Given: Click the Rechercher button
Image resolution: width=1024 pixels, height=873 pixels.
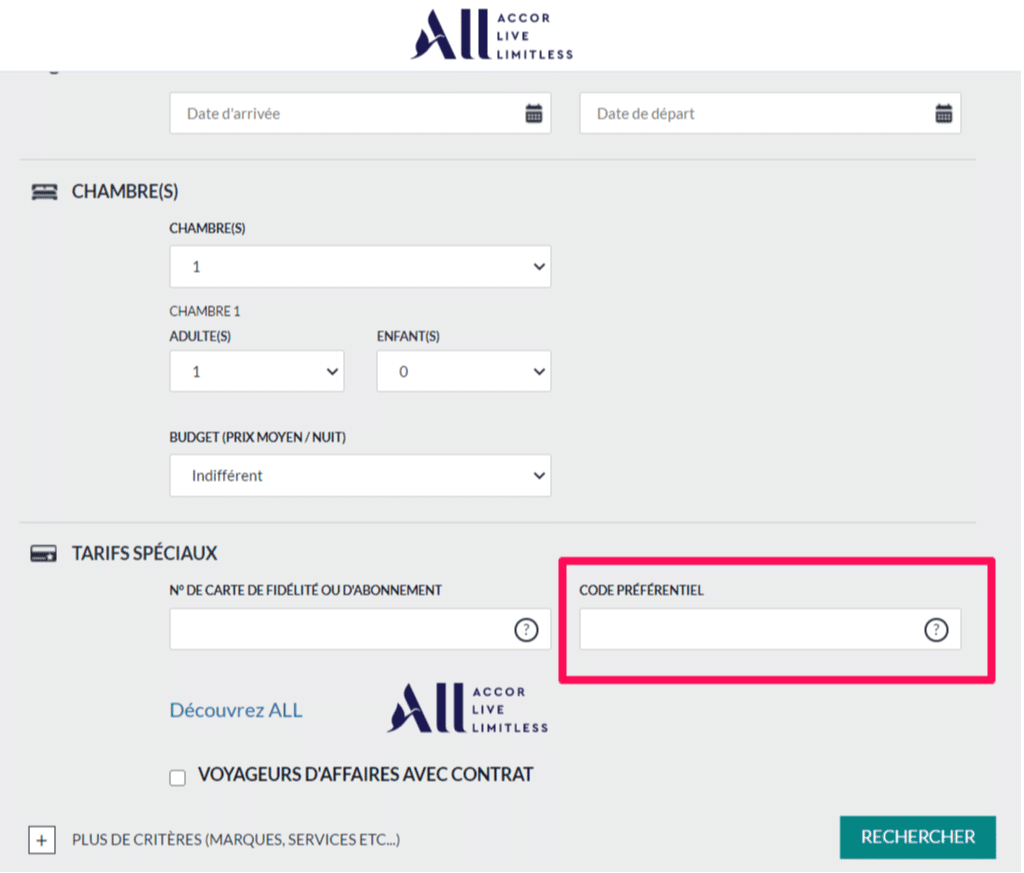Looking at the screenshot, I should 917,837.
